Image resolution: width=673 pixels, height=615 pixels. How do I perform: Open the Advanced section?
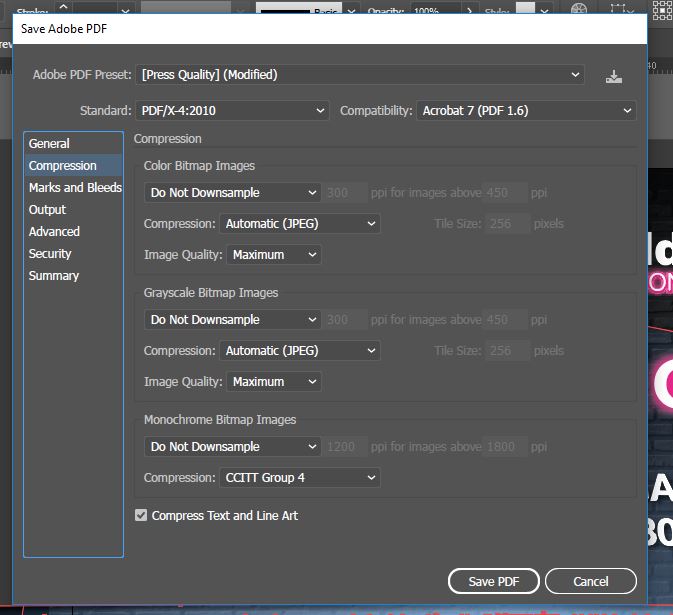(x=54, y=232)
